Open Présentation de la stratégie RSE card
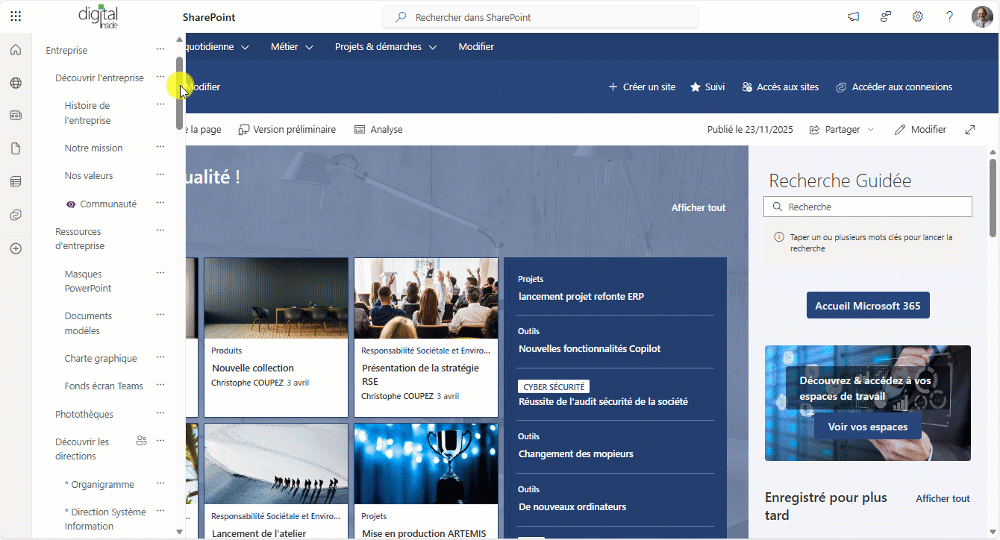This screenshot has height=540, width=1000. click(x=426, y=337)
